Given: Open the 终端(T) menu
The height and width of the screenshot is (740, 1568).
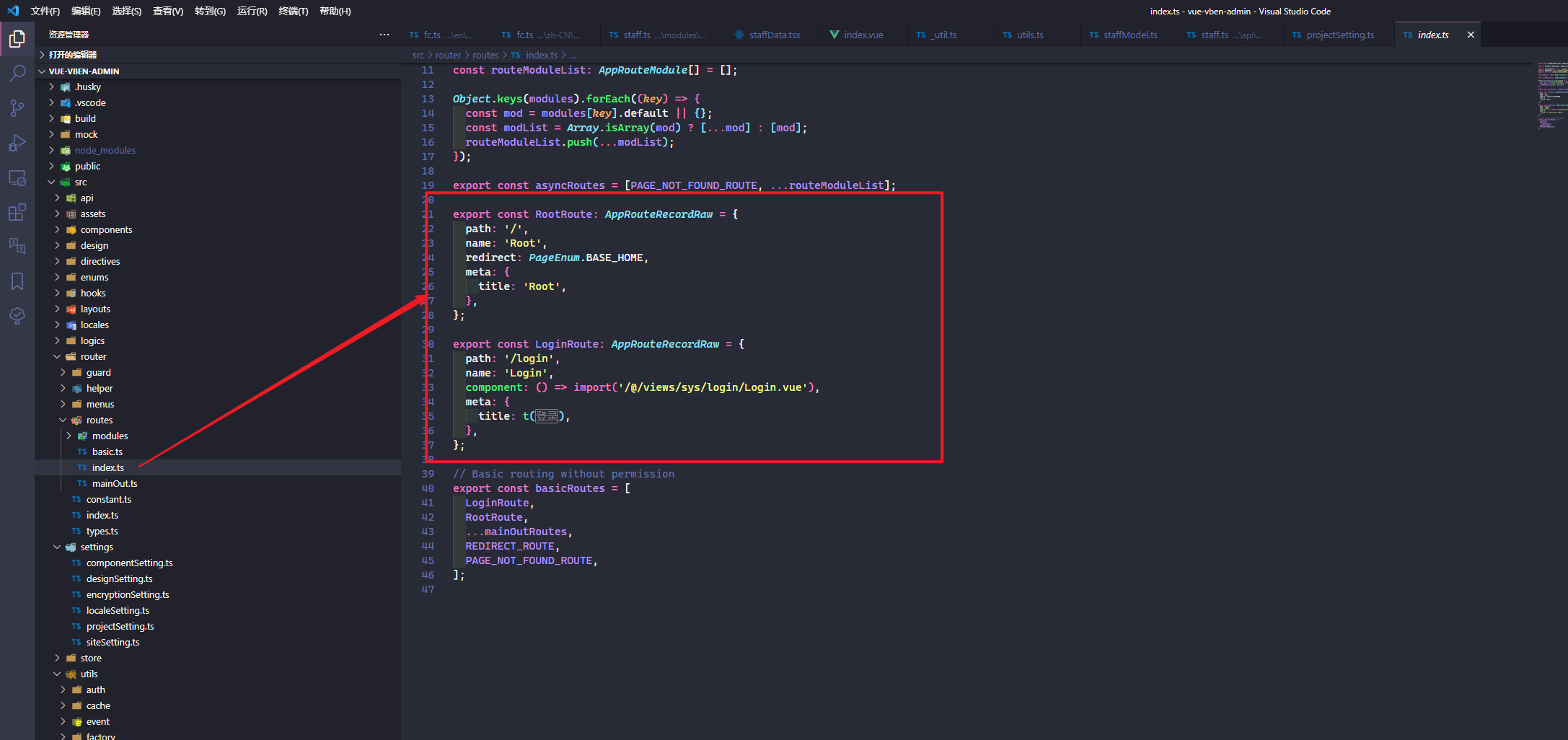Looking at the screenshot, I should tap(293, 11).
